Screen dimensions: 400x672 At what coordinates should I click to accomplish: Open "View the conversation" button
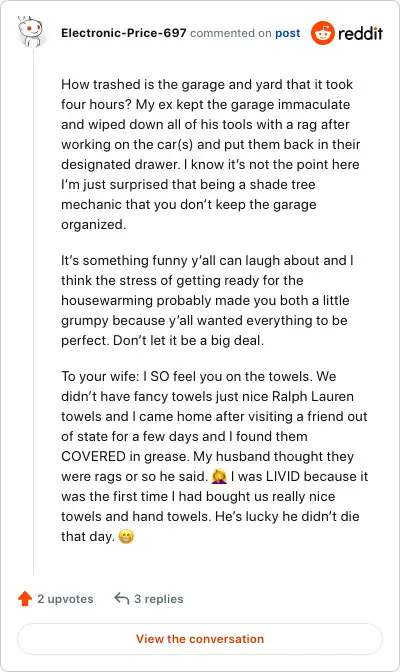(x=200, y=639)
